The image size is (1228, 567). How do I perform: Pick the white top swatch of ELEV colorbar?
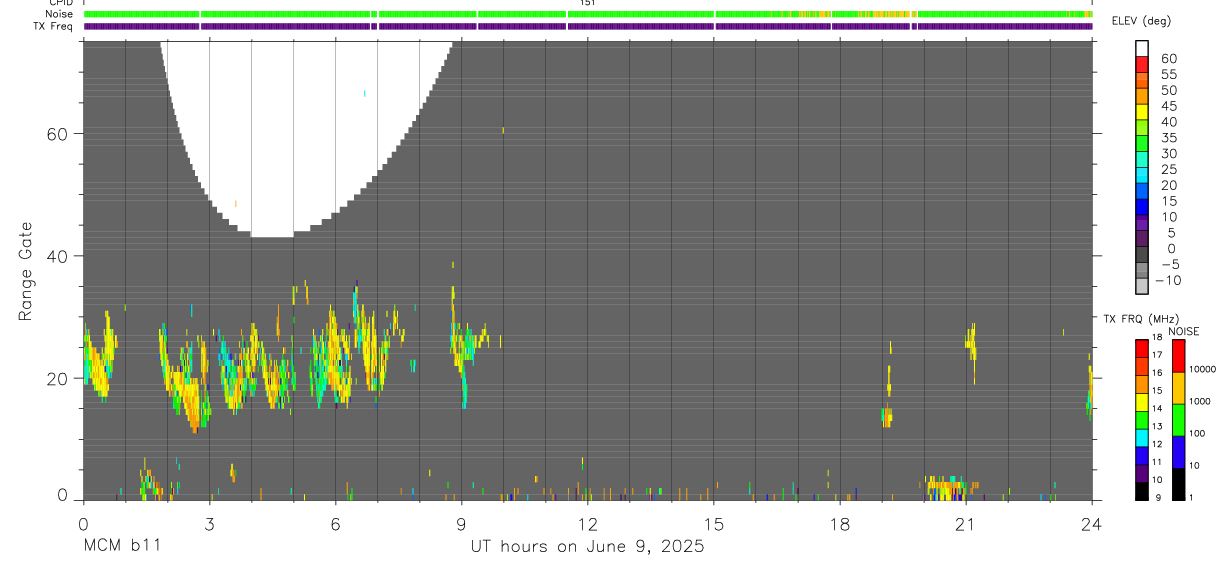(1142, 49)
